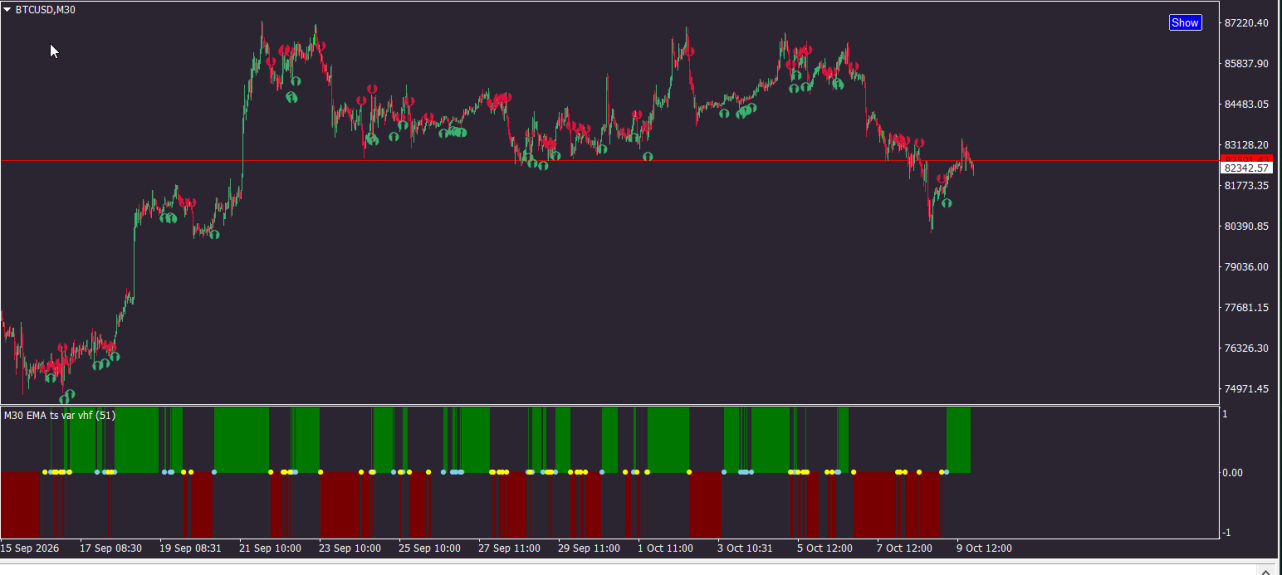Click the 7 Oct 12:00 time label
Screen dimensions: 1282x575
[904, 548]
